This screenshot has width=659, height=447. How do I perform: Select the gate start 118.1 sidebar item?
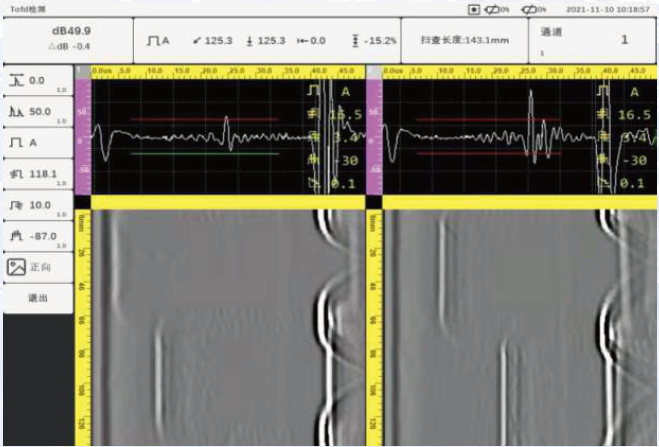click(x=38, y=174)
